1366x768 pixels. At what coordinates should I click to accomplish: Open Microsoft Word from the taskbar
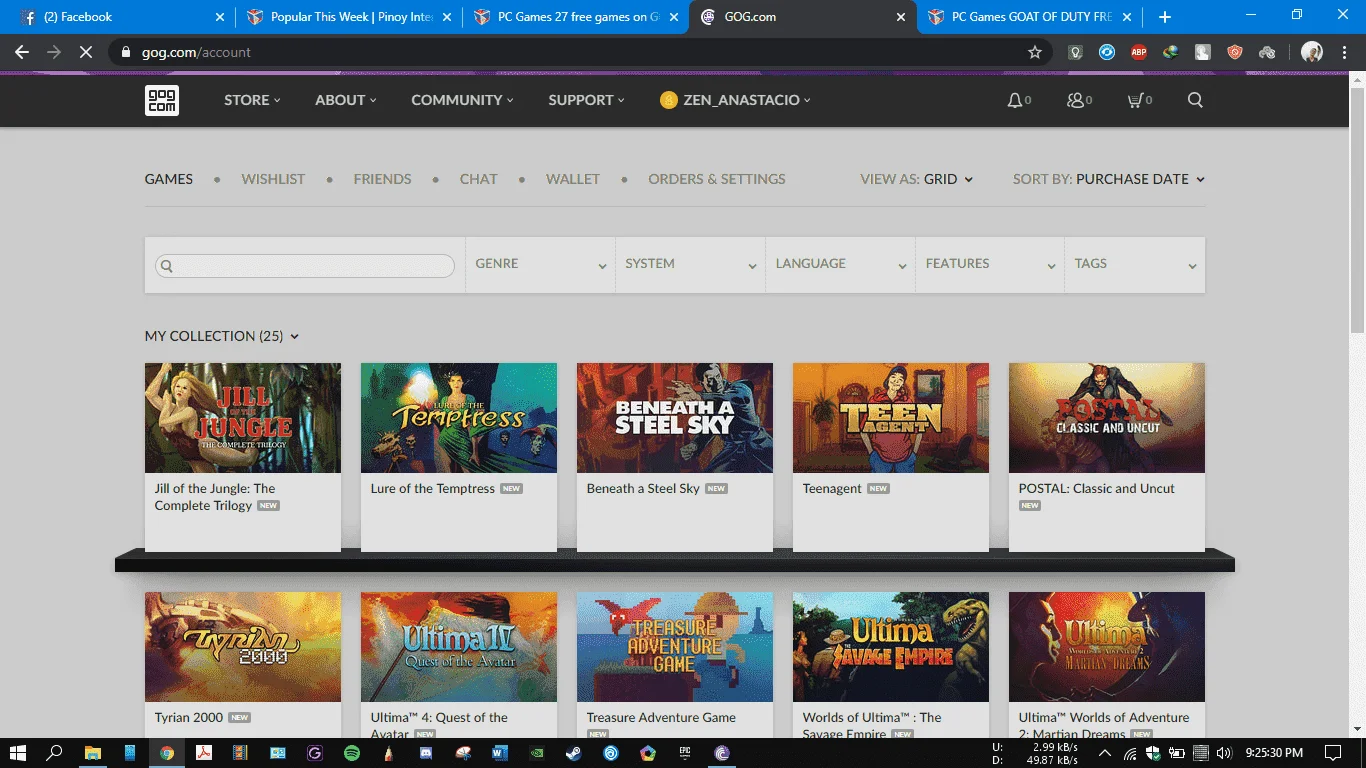tap(500, 753)
